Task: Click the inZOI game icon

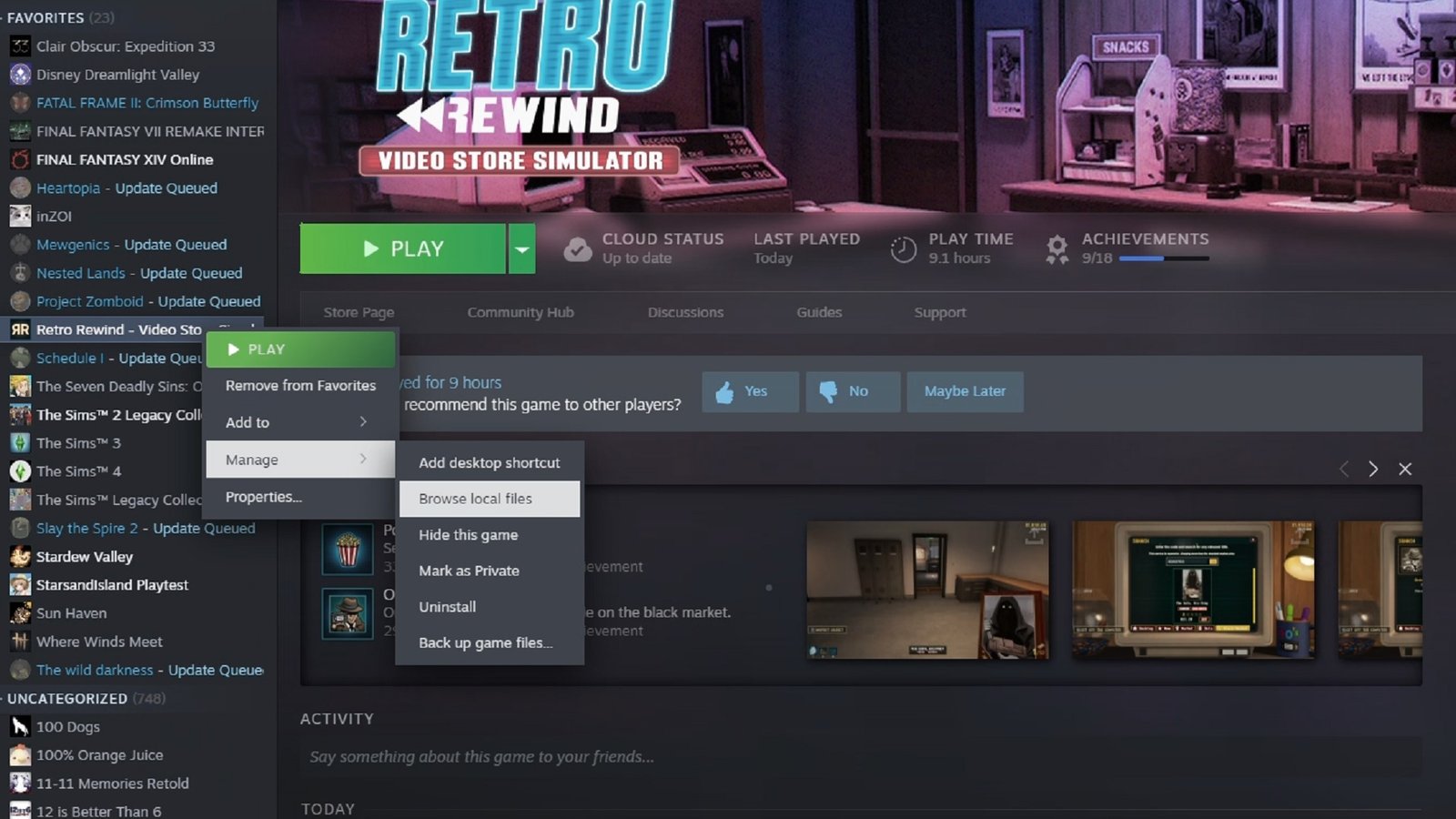Action: 20,217
